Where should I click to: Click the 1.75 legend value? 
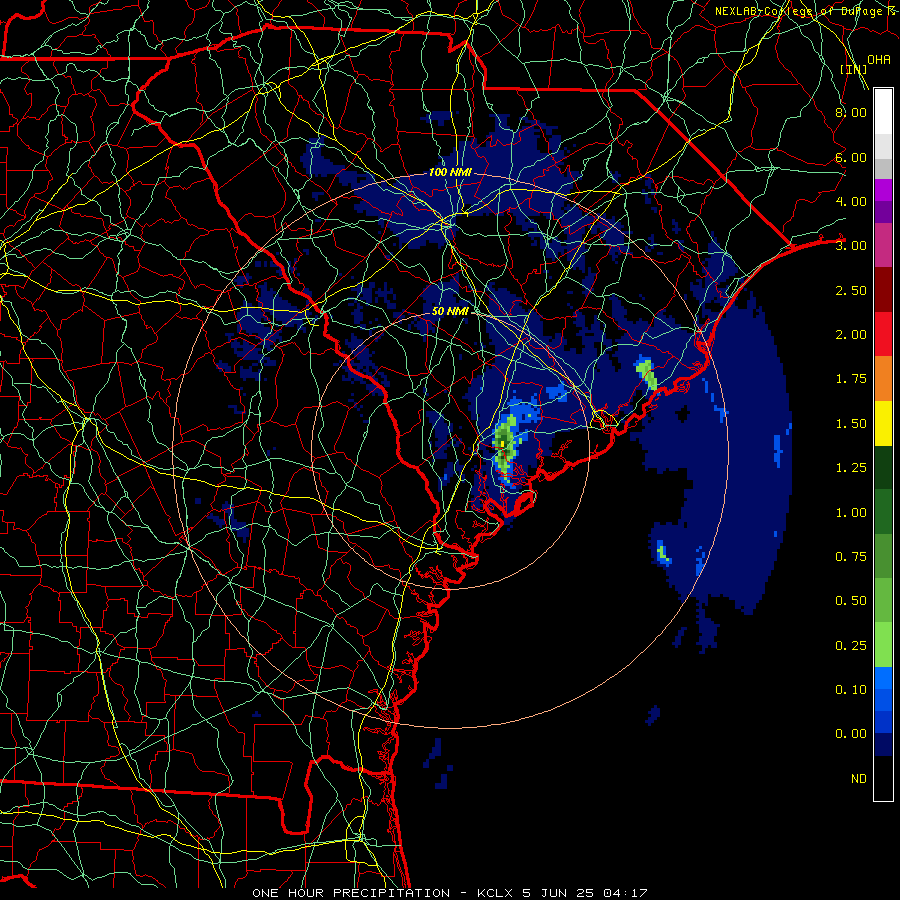(850, 379)
